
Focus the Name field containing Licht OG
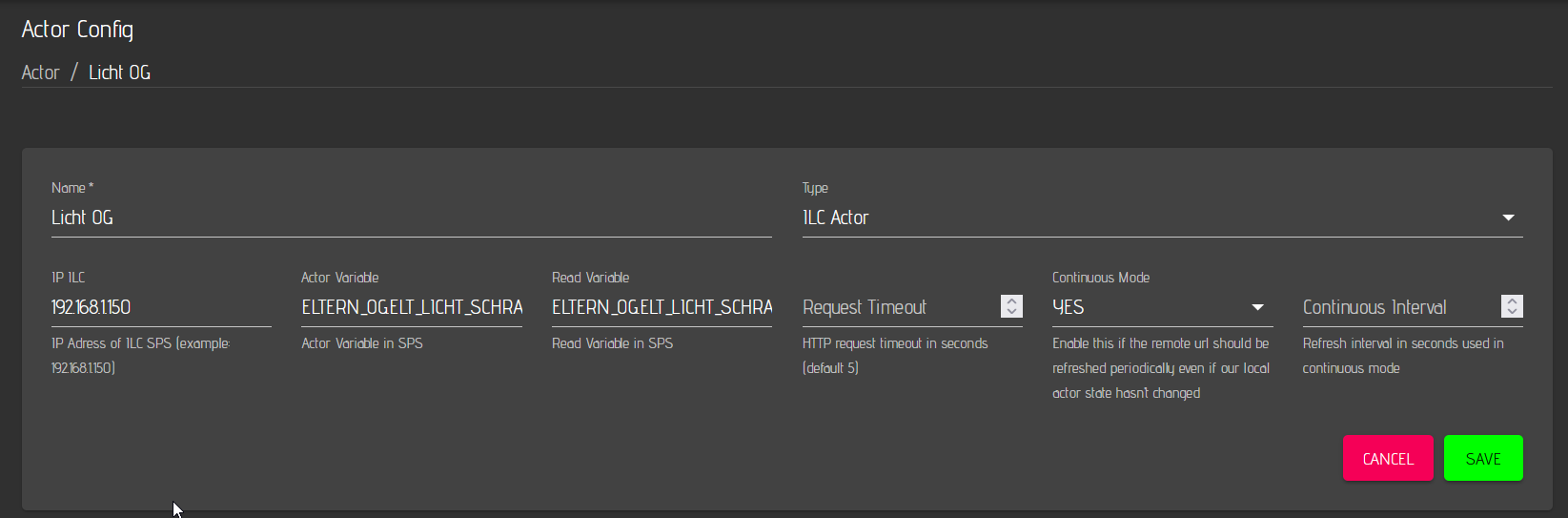tap(410, 218)
